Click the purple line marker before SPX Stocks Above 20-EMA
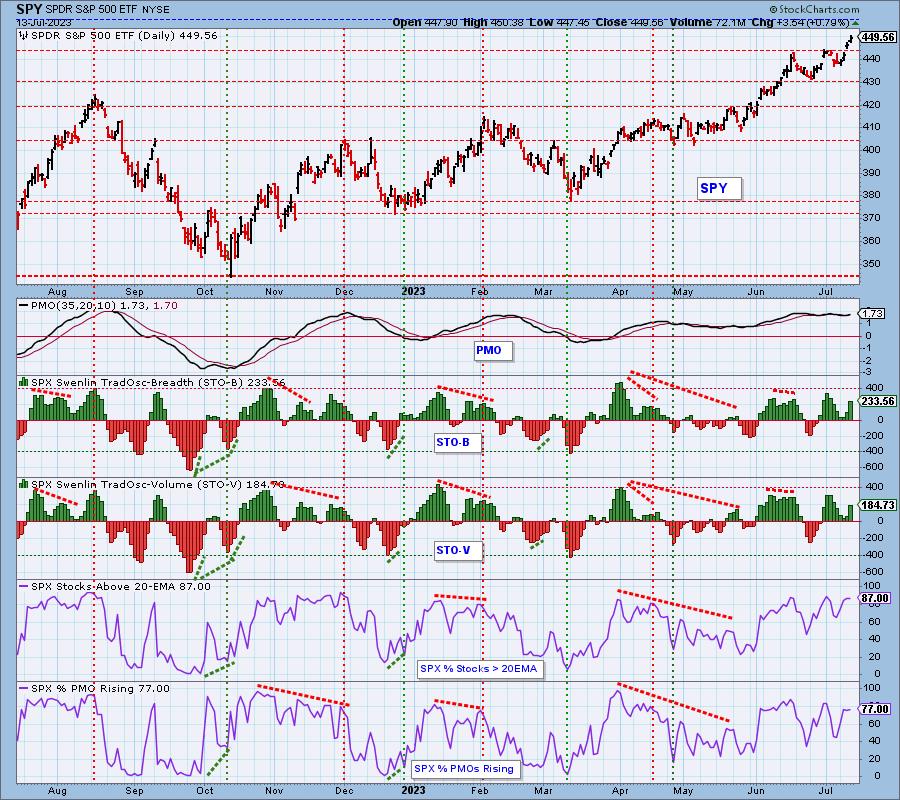Image resolution: width=900 pixels, height=800 pixels. pyautogui.click(x=24, y=587)
